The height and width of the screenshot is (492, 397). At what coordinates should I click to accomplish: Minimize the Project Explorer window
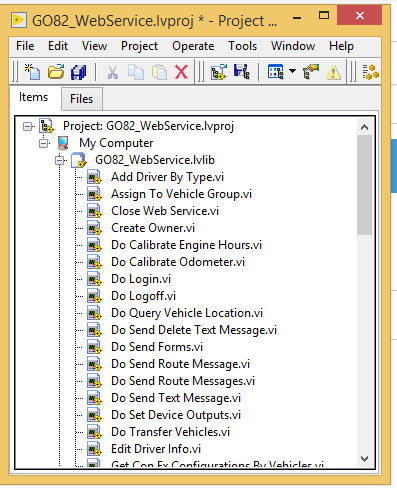tap(297, 17)
